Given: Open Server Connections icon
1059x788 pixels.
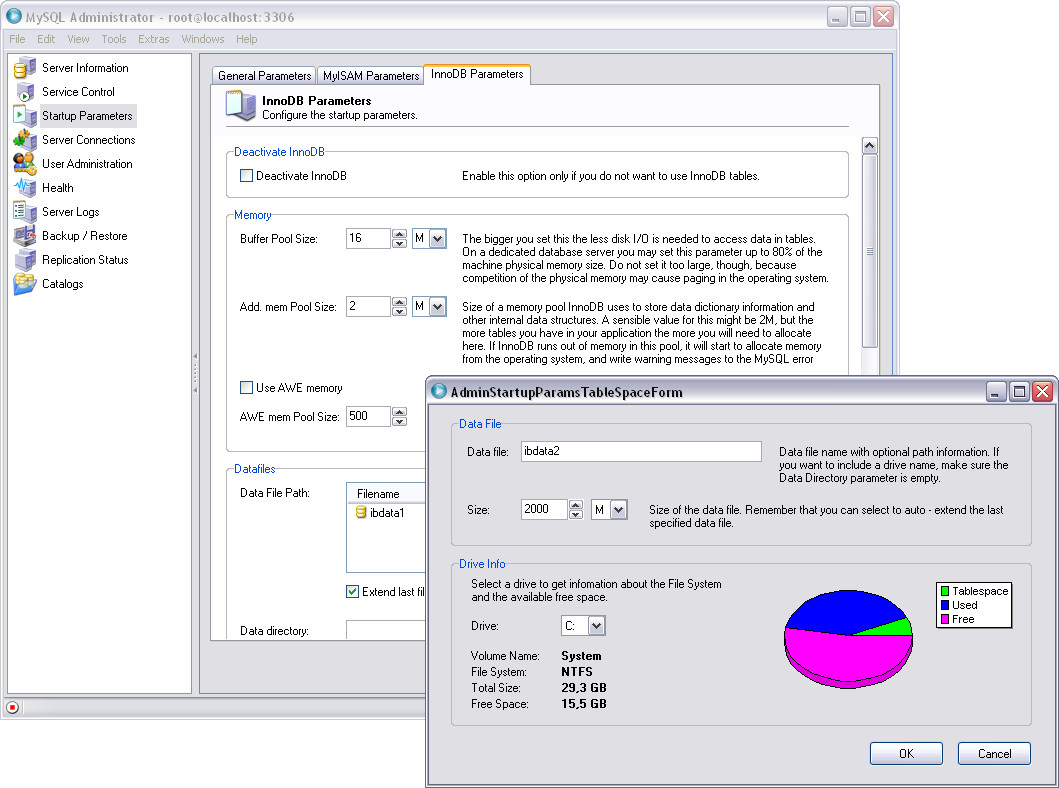Looking at the screenshot, I should (25, 140).
